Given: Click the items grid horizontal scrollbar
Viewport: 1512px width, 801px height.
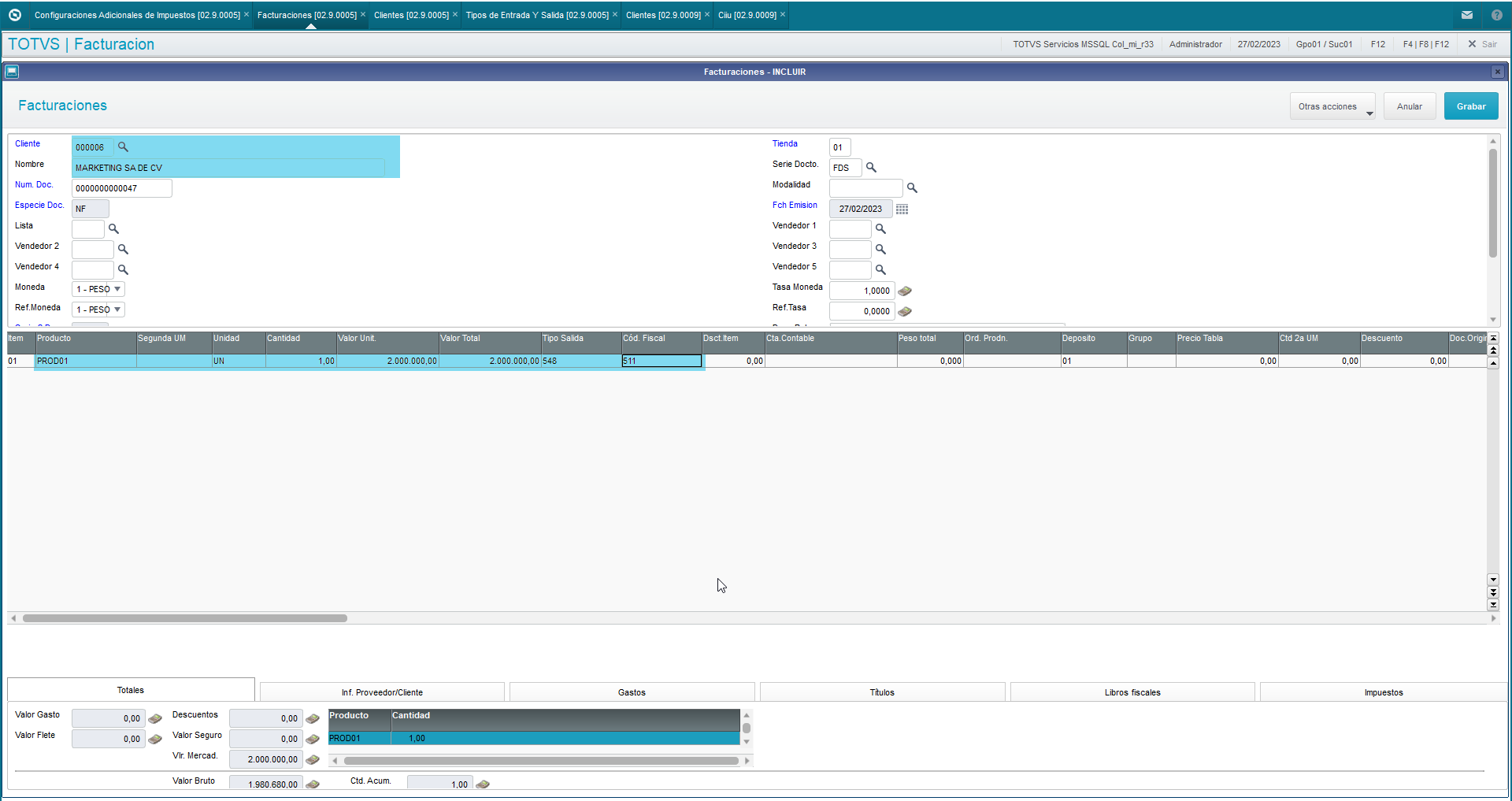Looking at the screenshot, I should [x=185, y=618].
